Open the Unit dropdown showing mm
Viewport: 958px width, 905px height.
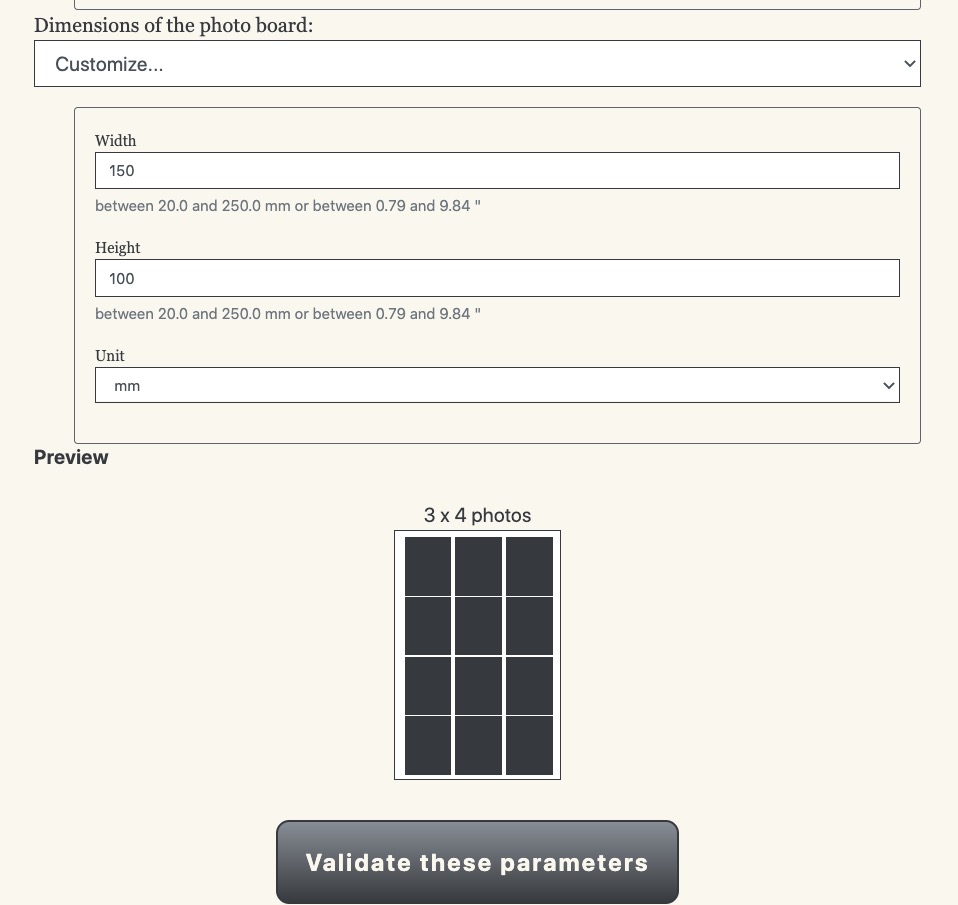[497, 386]
